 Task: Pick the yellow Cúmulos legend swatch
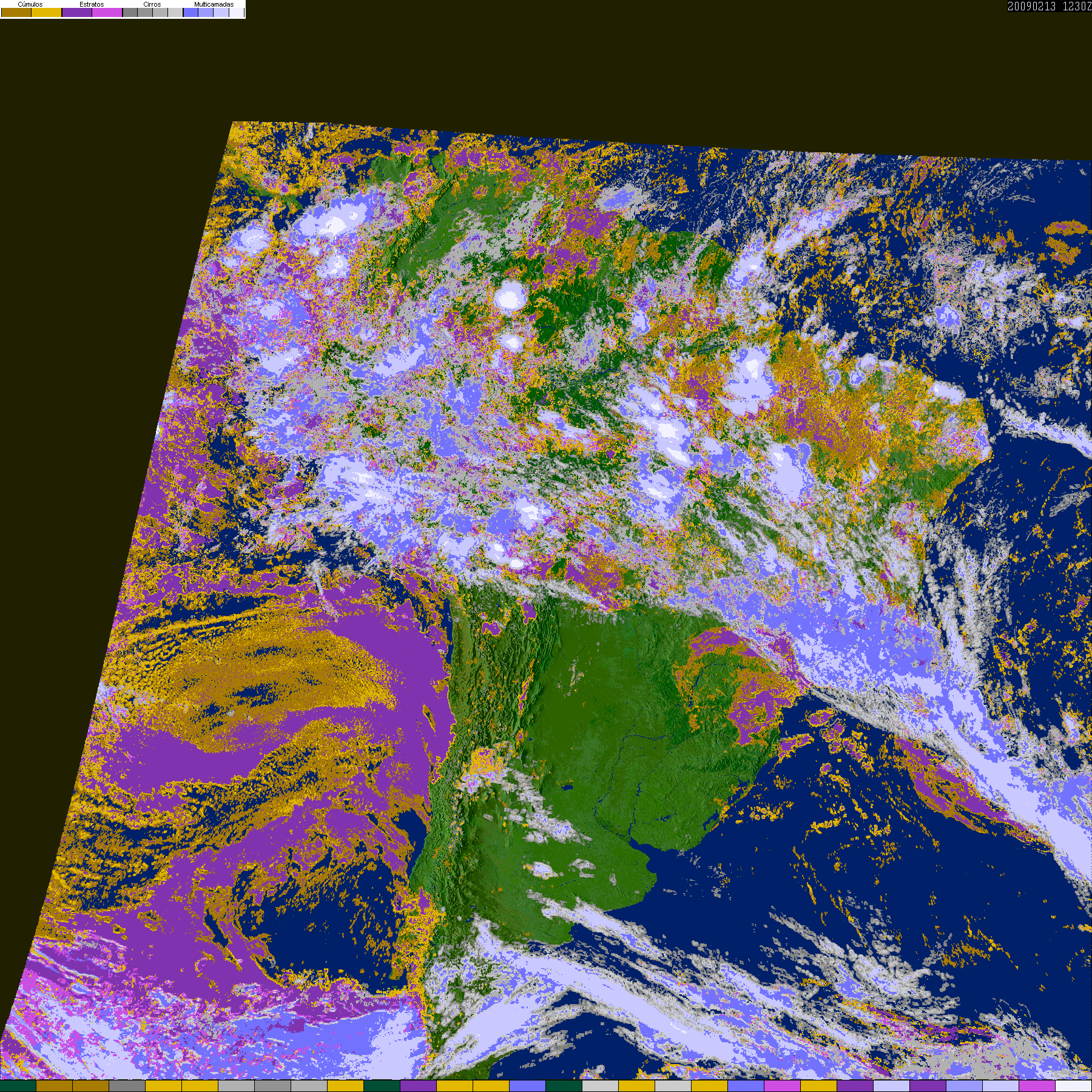[46, 12]
